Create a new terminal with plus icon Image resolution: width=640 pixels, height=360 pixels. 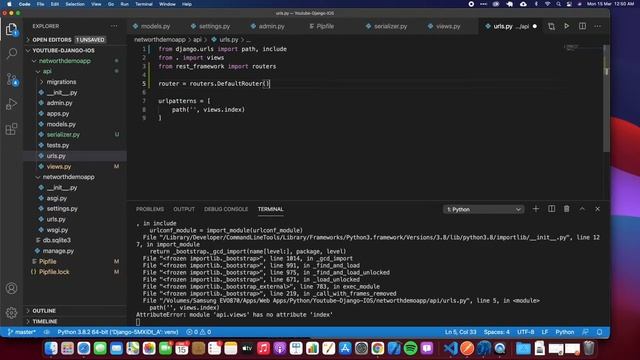click(x=536, y=209)
